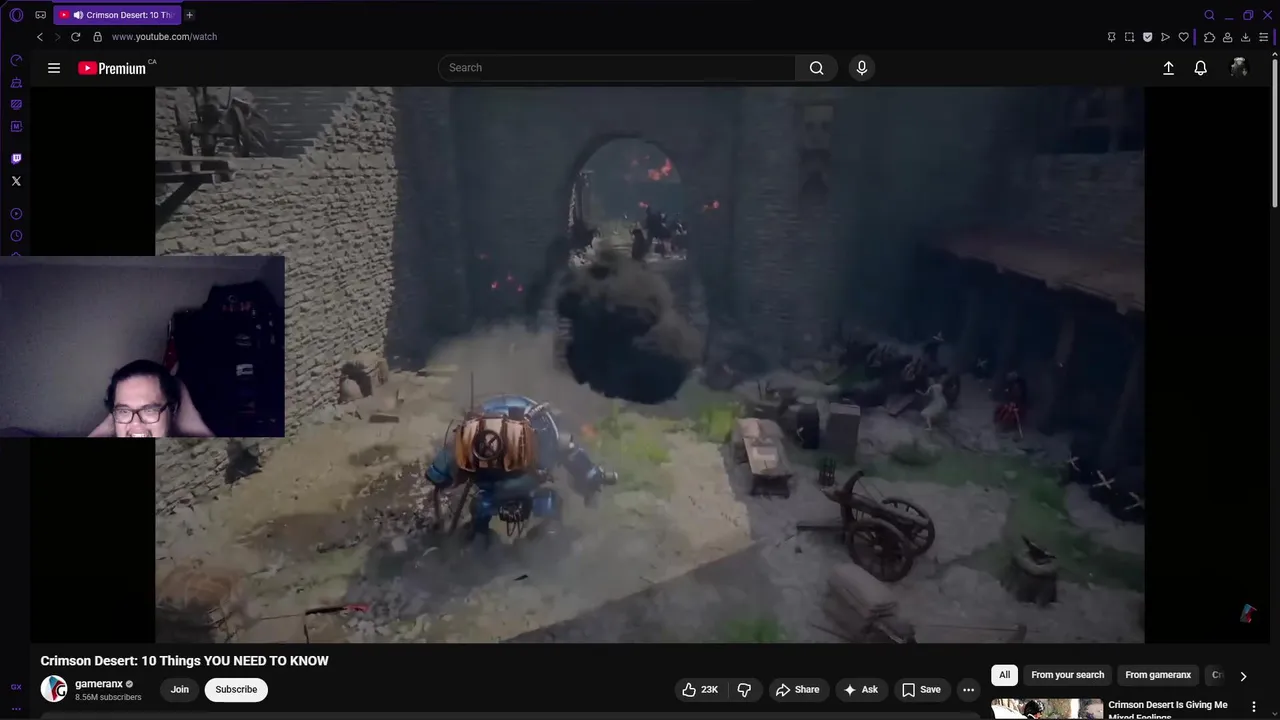Click the address bar URL
Viewport: 1280px width, 720px height.
pyautogui.click(x=165, y=37)
